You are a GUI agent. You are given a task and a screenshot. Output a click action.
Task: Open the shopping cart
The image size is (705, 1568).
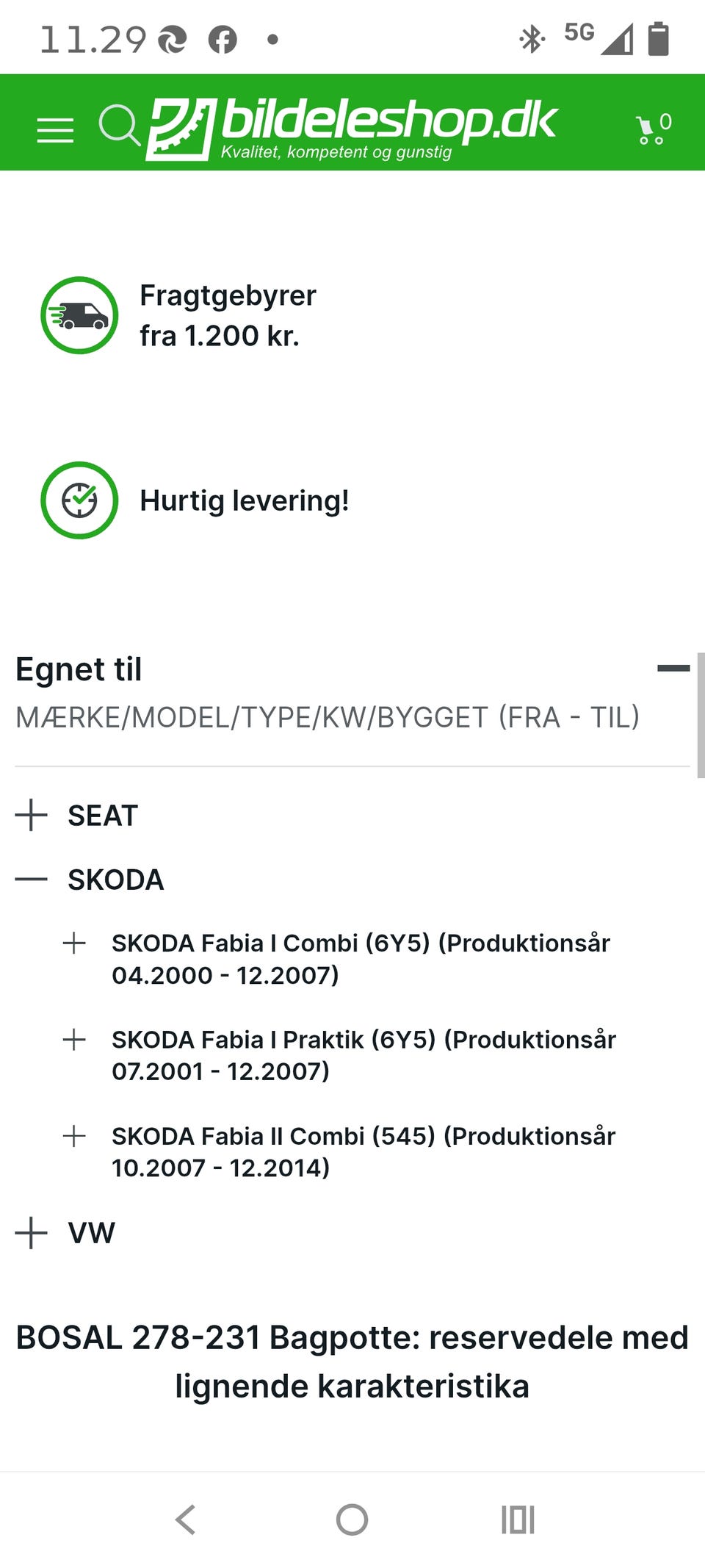pyautogui.click(x=652, y=129)
